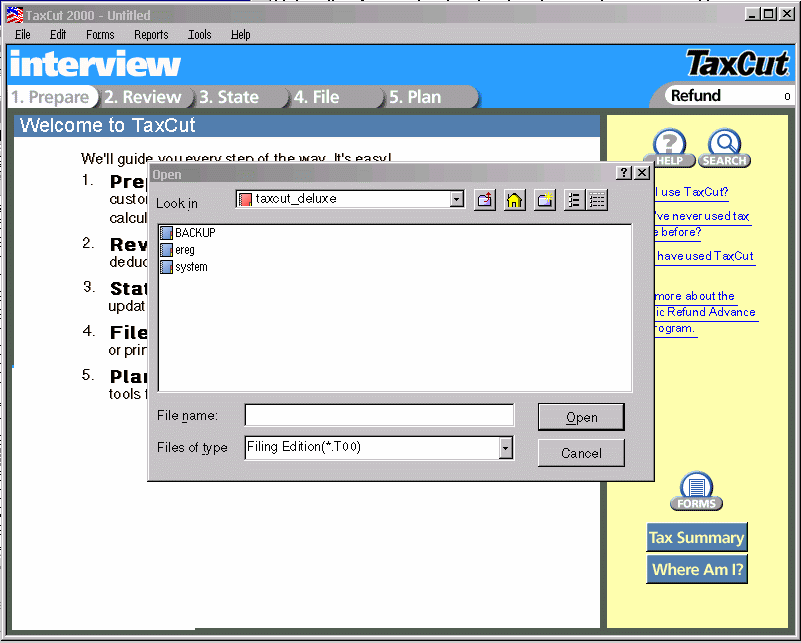Image resolution: width=801 pixels, height=643 pixels.
Task: Click the Open dialog's question mark help button
Action: [x=624, y=173]
